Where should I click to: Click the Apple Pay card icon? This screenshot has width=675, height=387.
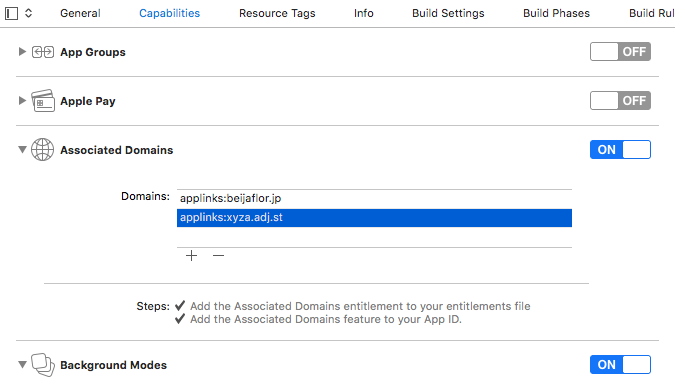(x=43, y=101)
